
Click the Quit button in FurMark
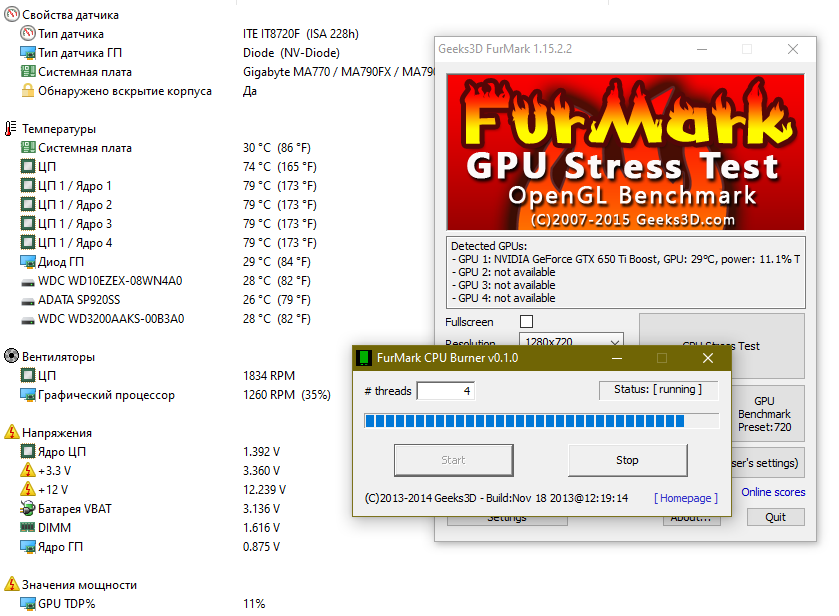(776, 517)
